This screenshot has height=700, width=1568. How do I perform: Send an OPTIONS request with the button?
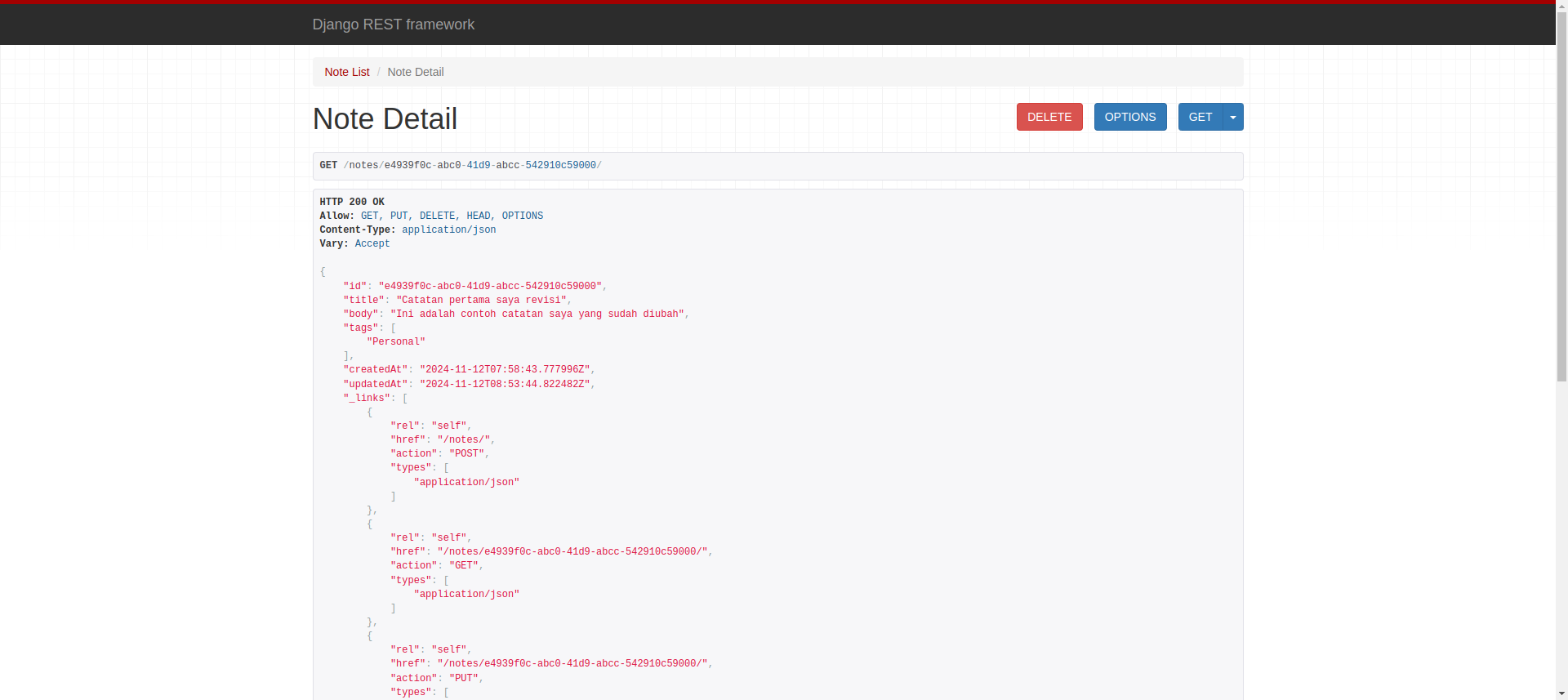1130,117
